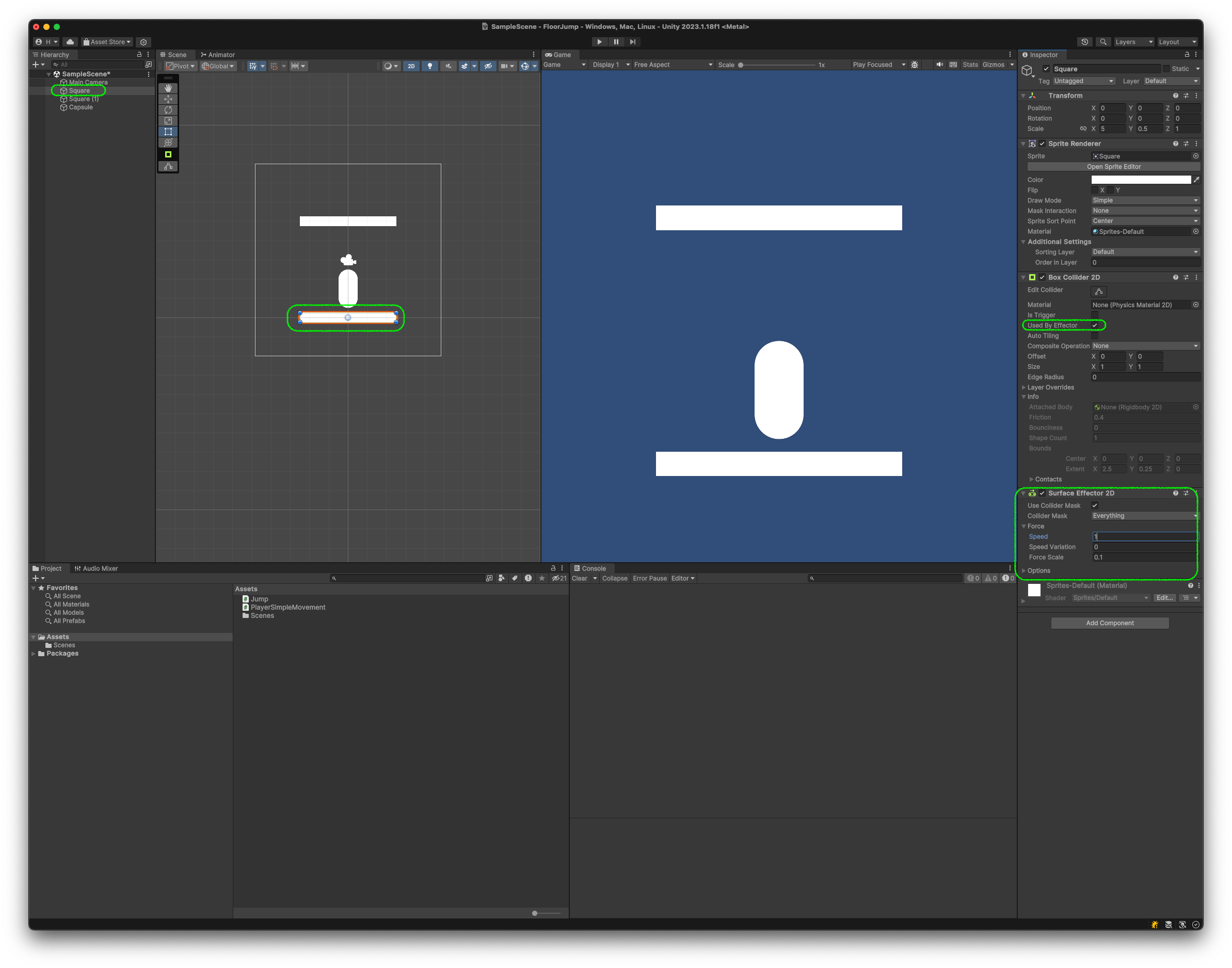This screenshot has width=1232, height=968.
Task: Click the Open Sprite Editor button
Action: [1113, 167]
